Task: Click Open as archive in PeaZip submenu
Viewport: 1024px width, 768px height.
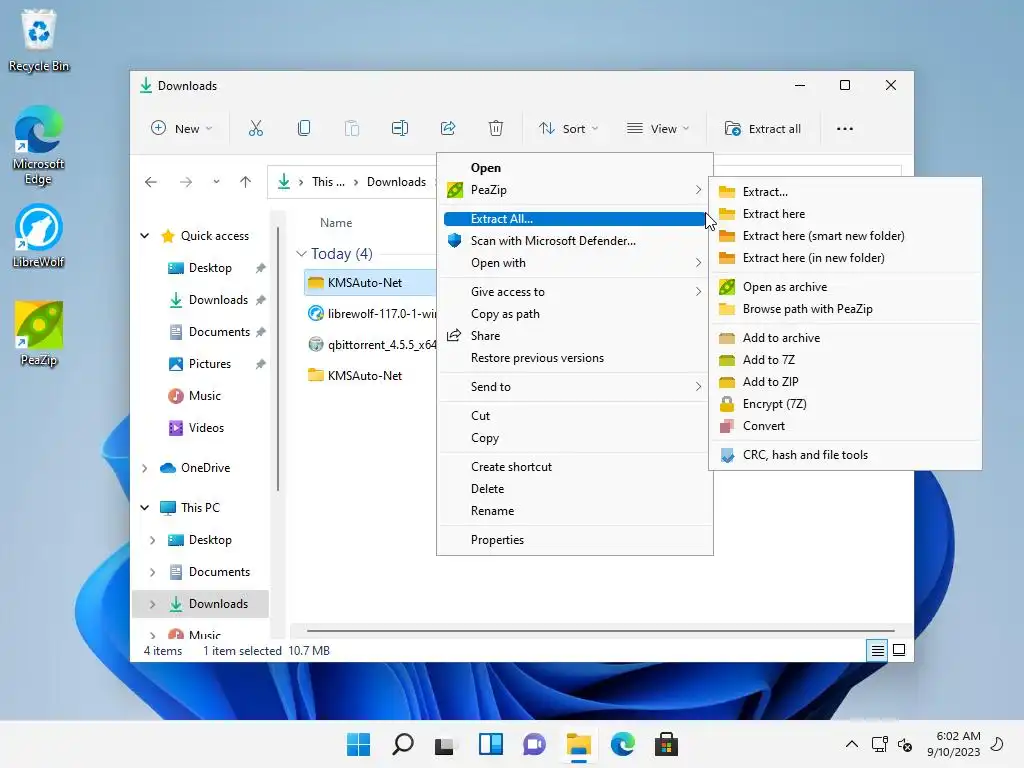Action: click(x=845, y=287)
